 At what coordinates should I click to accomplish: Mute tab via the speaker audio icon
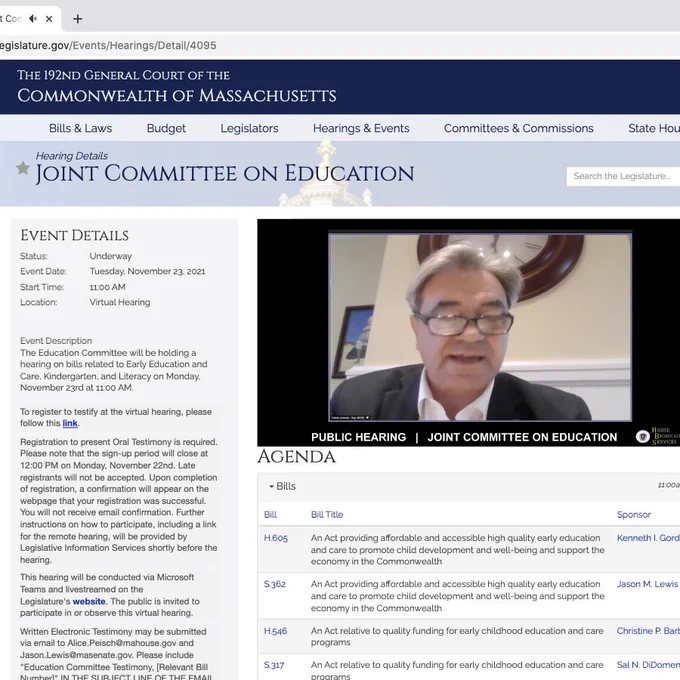click(33, 19)
